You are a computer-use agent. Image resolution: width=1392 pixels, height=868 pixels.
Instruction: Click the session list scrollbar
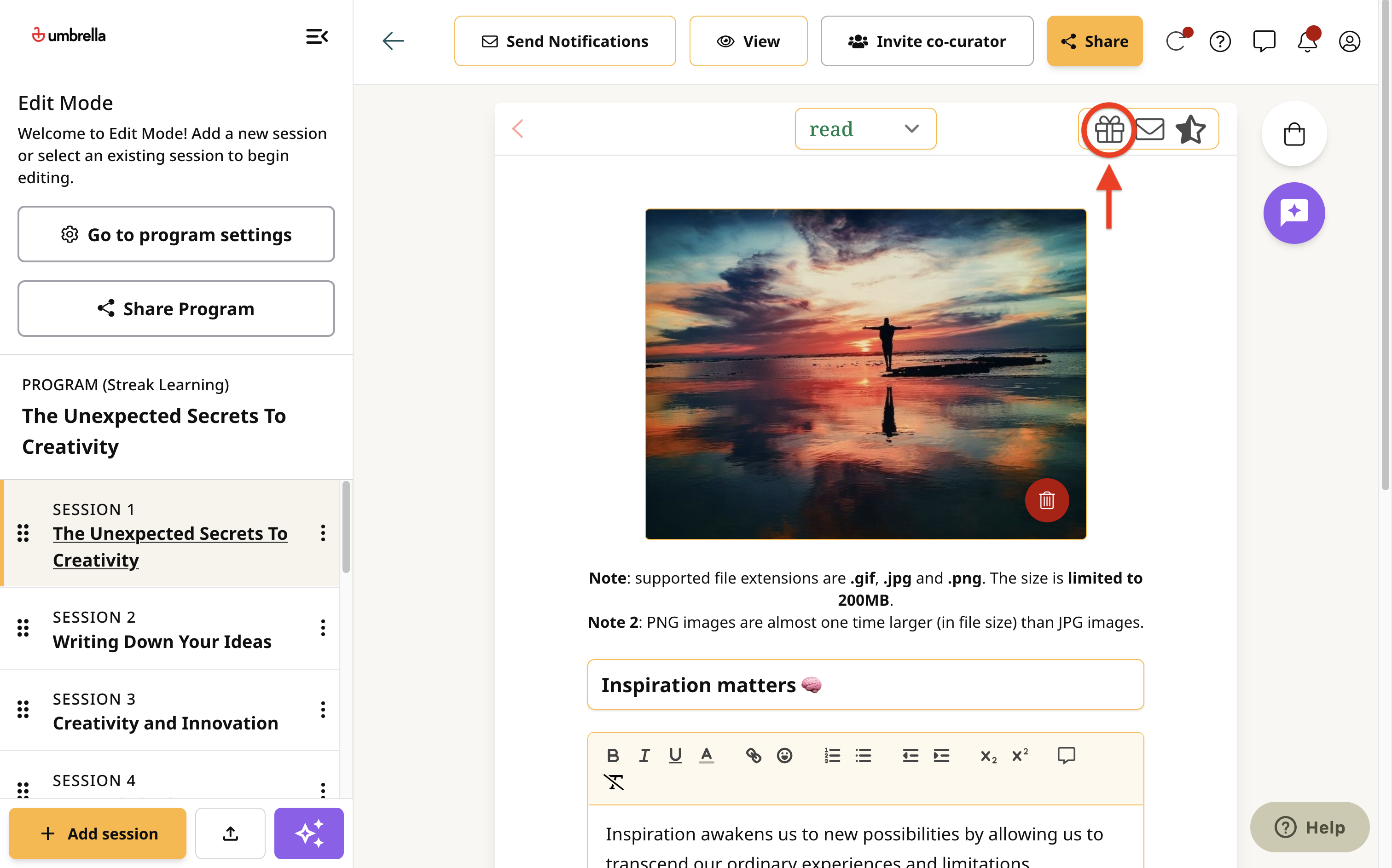(x=346, y=527)
